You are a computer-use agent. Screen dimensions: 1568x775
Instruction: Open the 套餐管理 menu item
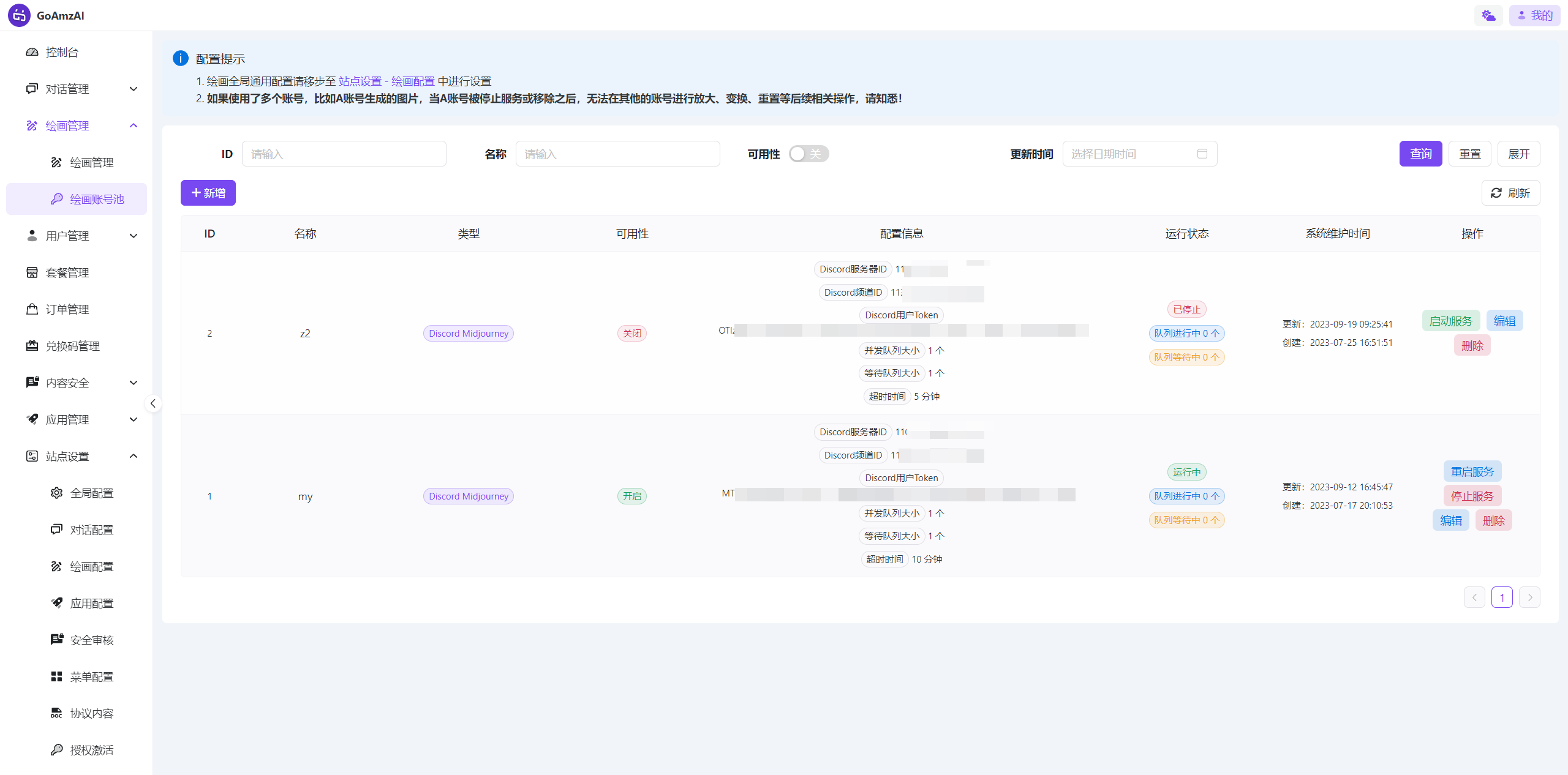point(67,272)
